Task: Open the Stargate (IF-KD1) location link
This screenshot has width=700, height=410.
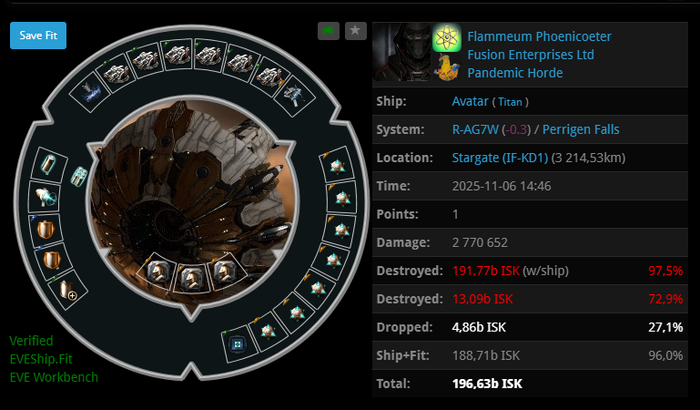Action: click(500, 158)
